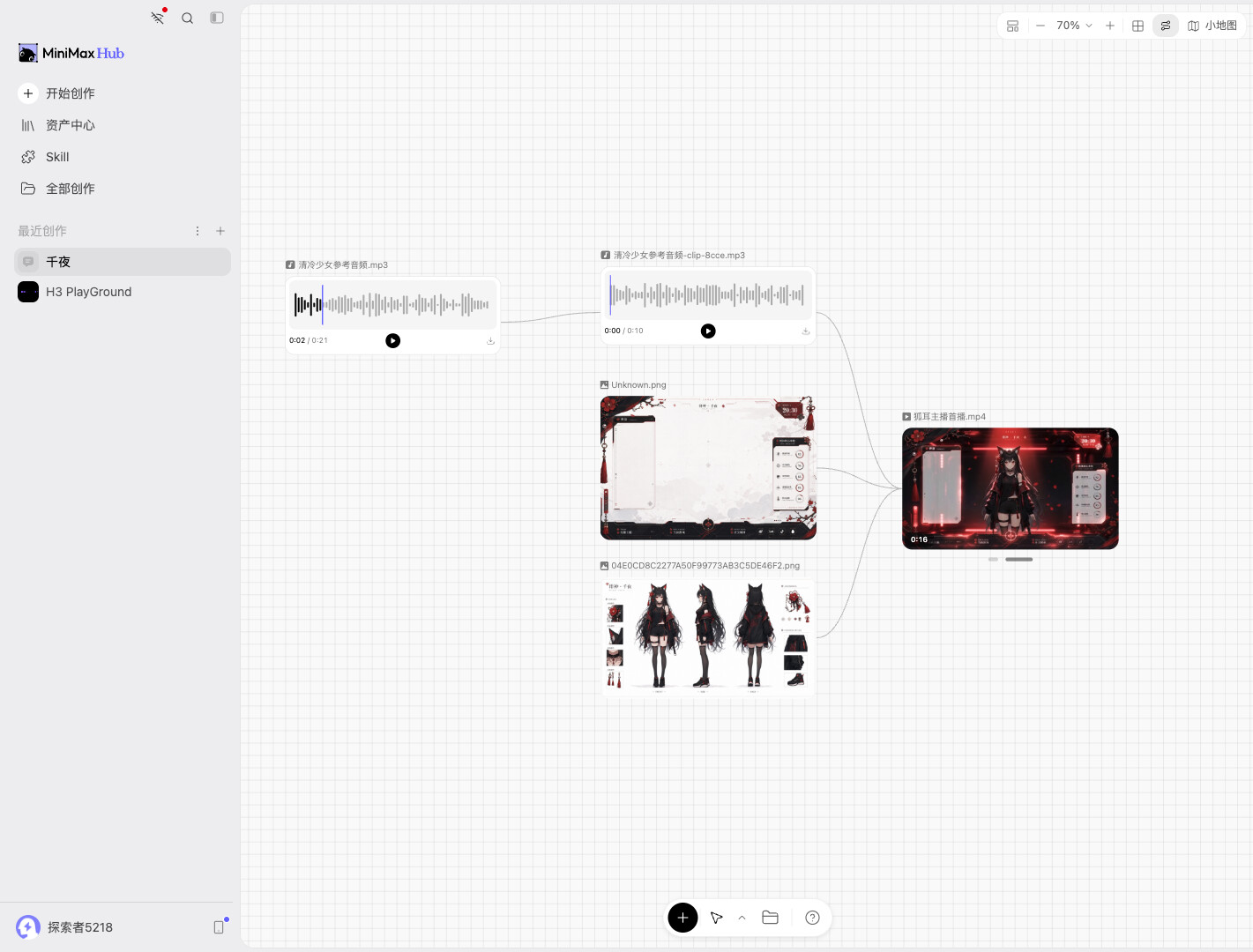Zoom in with the plus button
The image size is (1253, 952).
point(1110,26)
